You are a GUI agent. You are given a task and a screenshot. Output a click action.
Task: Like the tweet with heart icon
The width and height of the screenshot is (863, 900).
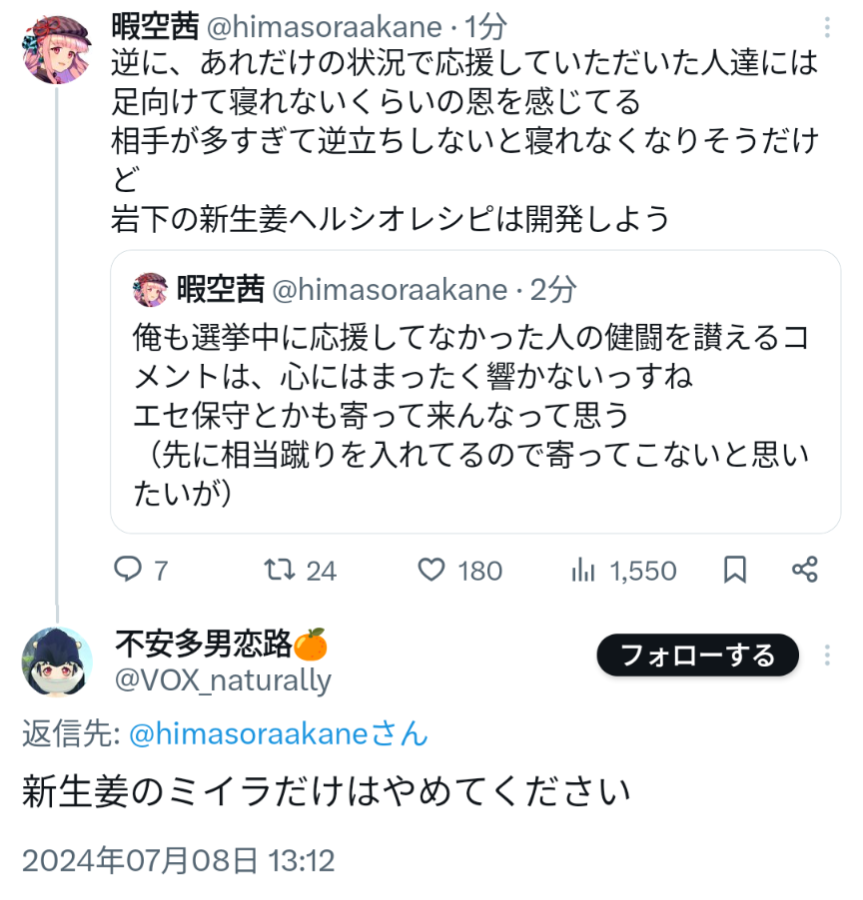tap(431, 570)
